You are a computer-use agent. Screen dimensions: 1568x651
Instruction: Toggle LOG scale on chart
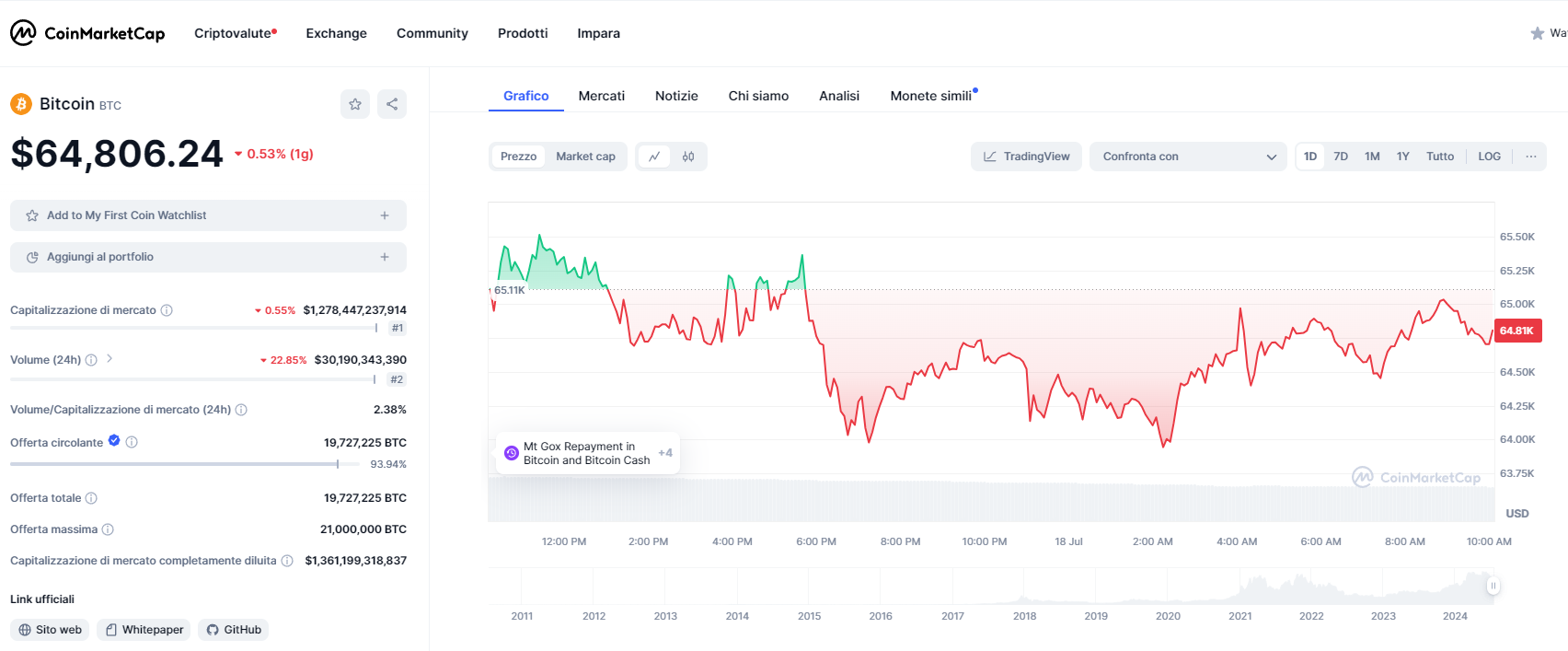point(1489,157)
